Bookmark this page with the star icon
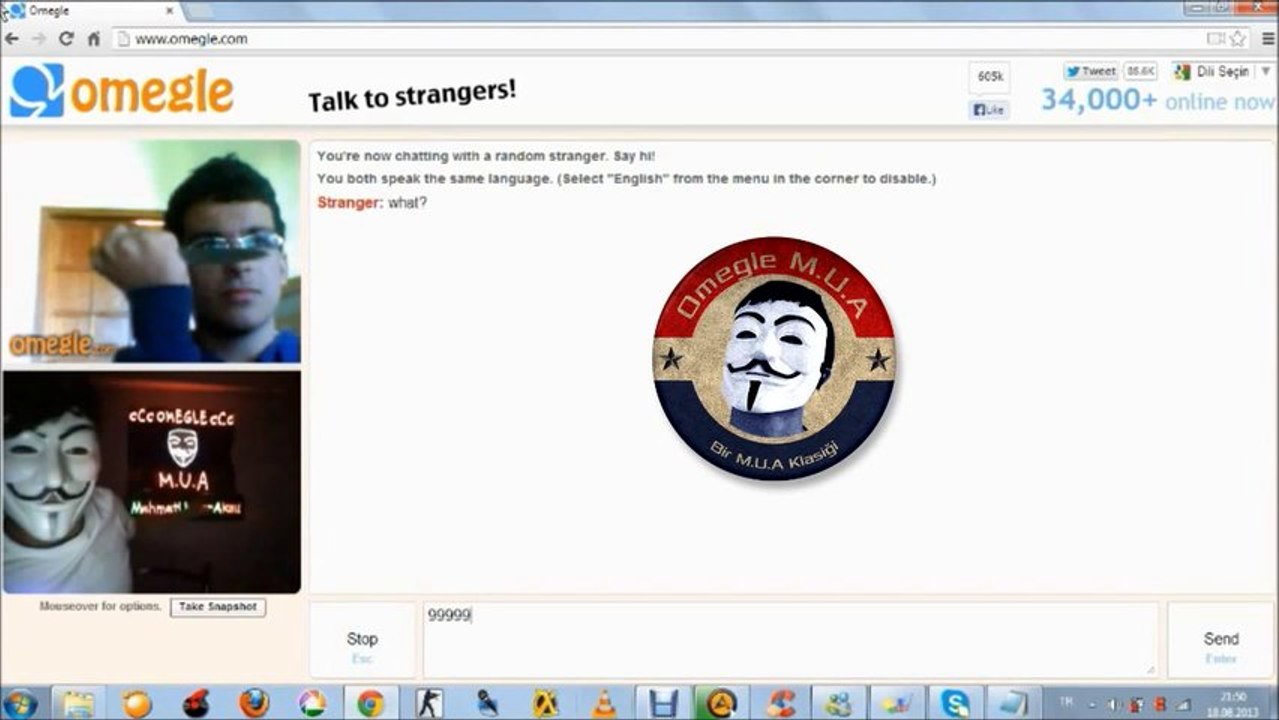 pyautogui.click(x=1238, y=39)
